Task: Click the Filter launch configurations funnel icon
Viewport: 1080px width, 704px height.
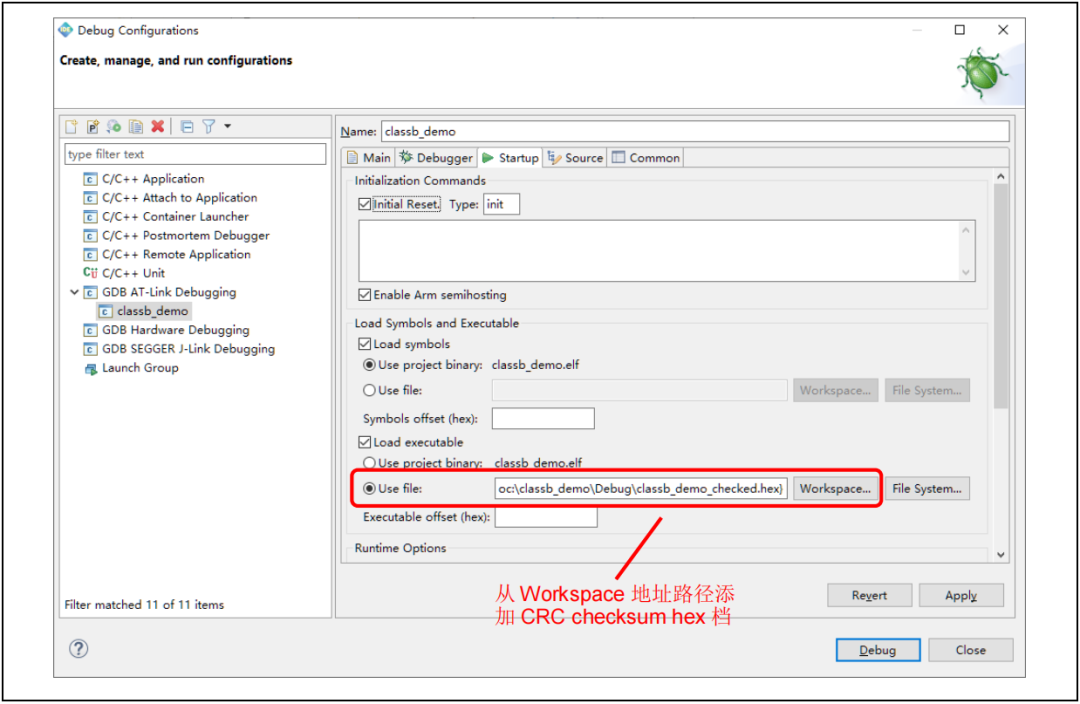Action: (209, 127)
